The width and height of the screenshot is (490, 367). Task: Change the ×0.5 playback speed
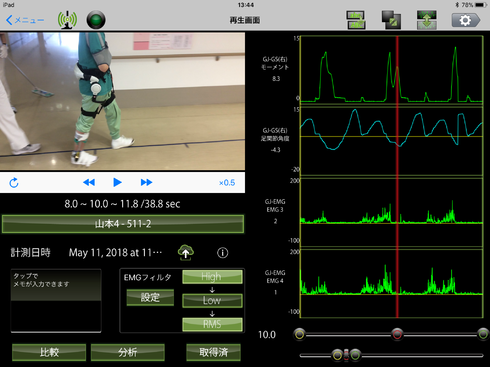tap(227, 183)
